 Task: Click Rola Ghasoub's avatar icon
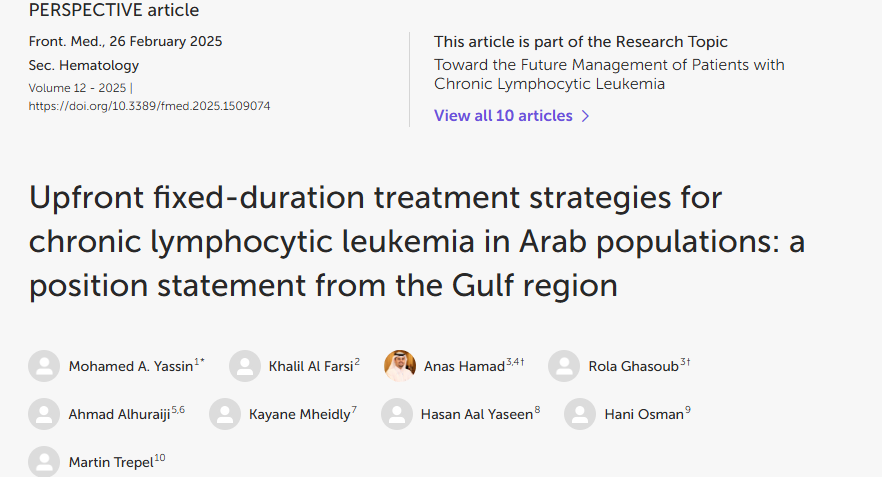pos(564,366)
